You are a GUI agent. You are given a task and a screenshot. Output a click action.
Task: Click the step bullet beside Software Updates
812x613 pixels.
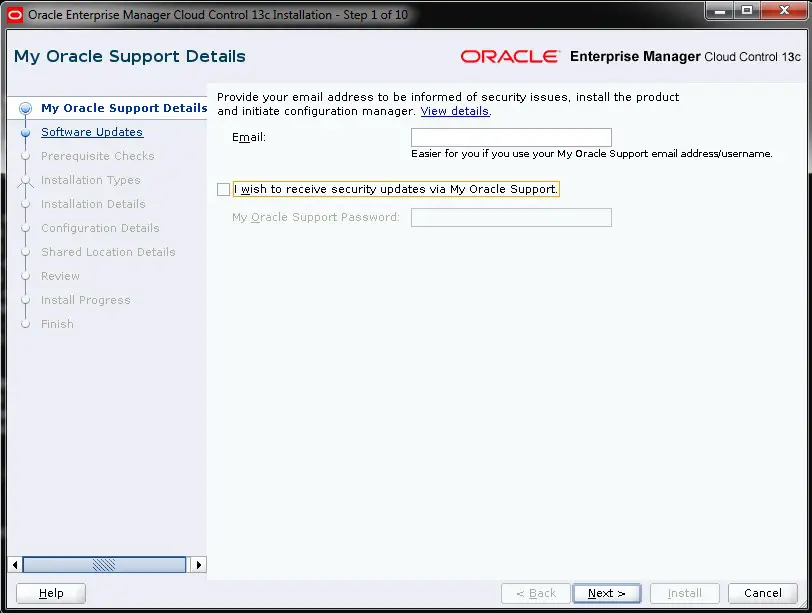[25, 133]
